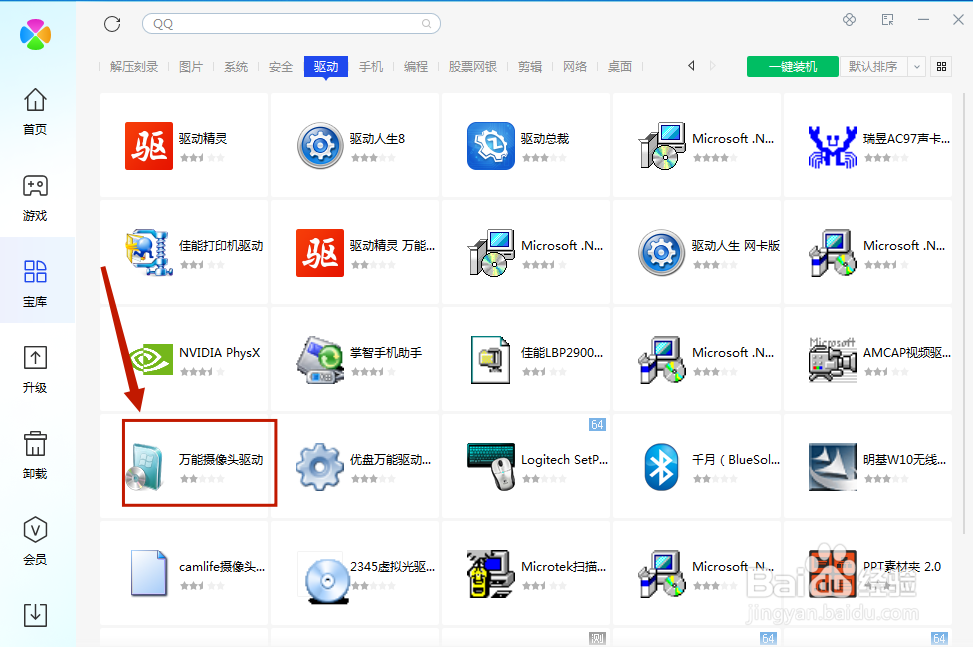Open the feedback icon in title bar

(x=887, y=20)
